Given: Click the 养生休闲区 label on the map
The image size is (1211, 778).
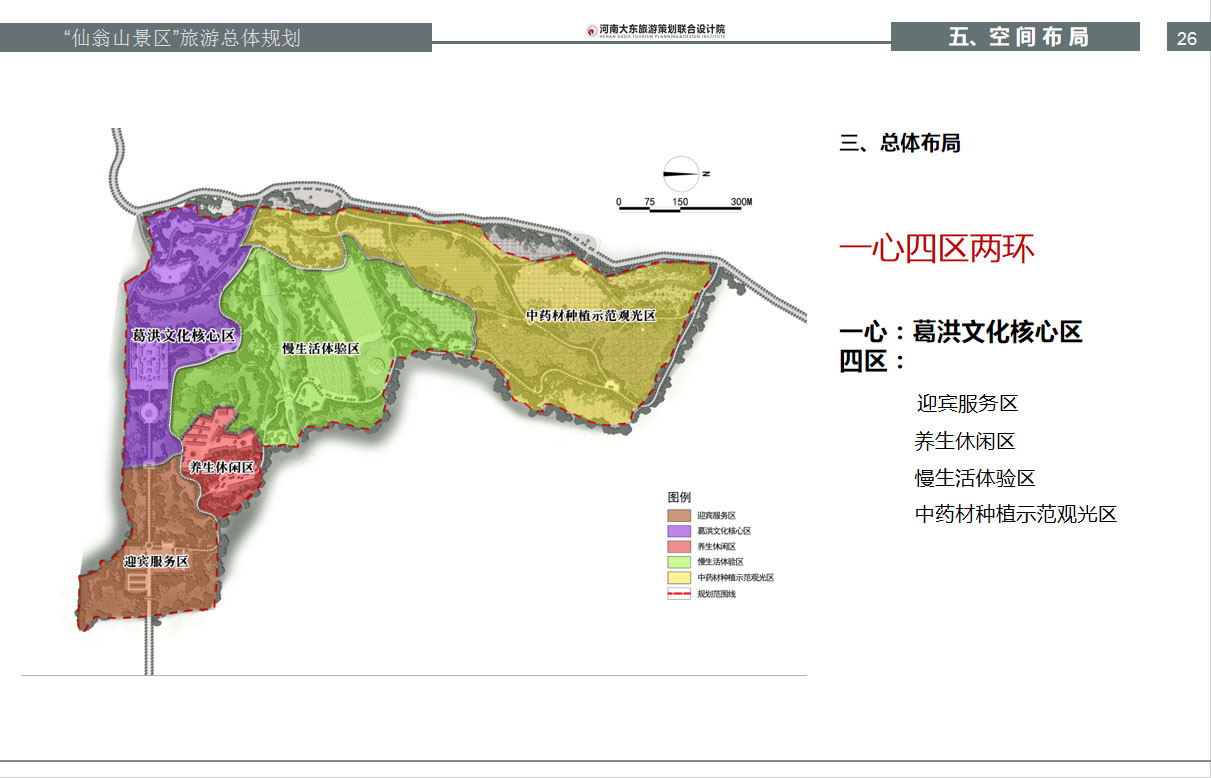Looking at the screenshot, I should [222, 467].
